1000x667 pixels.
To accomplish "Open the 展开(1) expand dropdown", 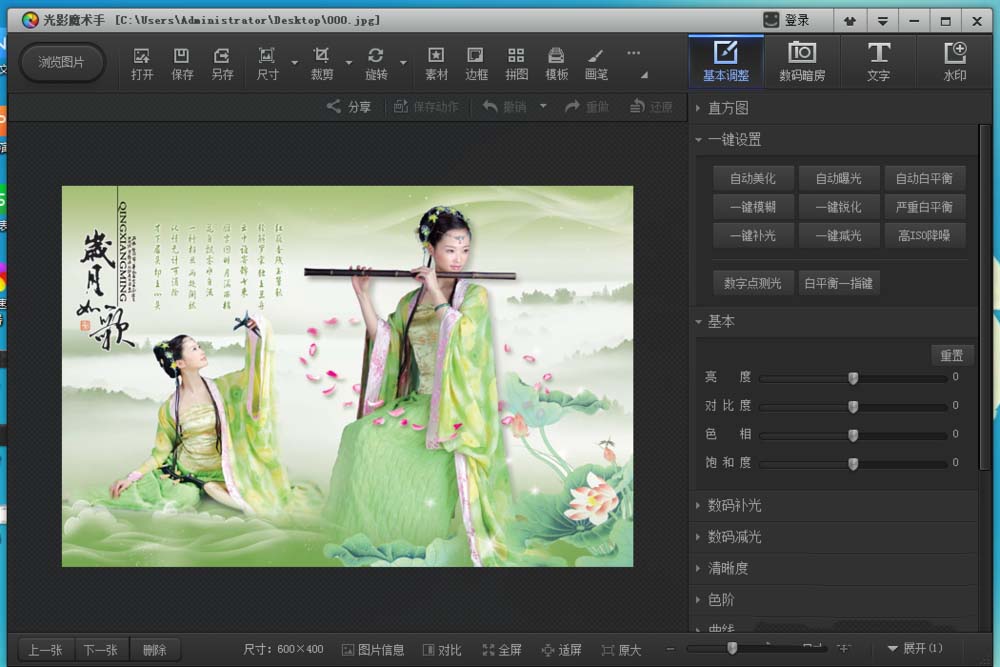I will tap(915, 649).
